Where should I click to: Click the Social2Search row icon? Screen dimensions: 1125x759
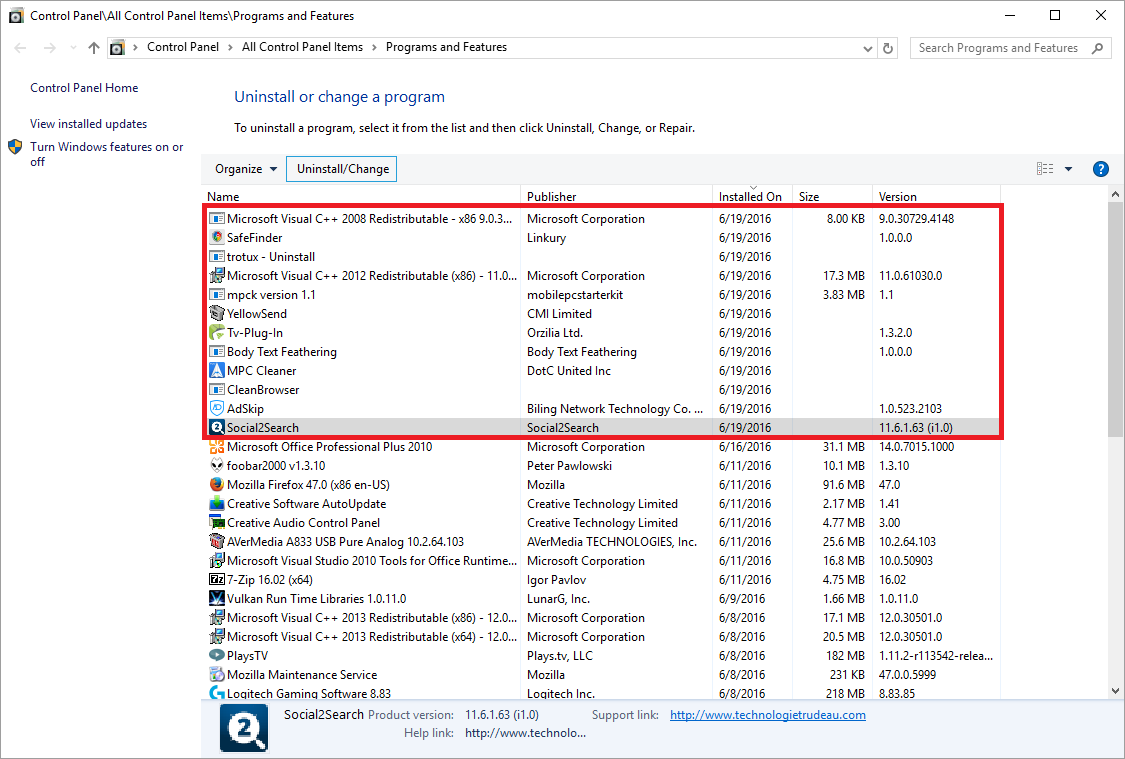tap(217, 428)
